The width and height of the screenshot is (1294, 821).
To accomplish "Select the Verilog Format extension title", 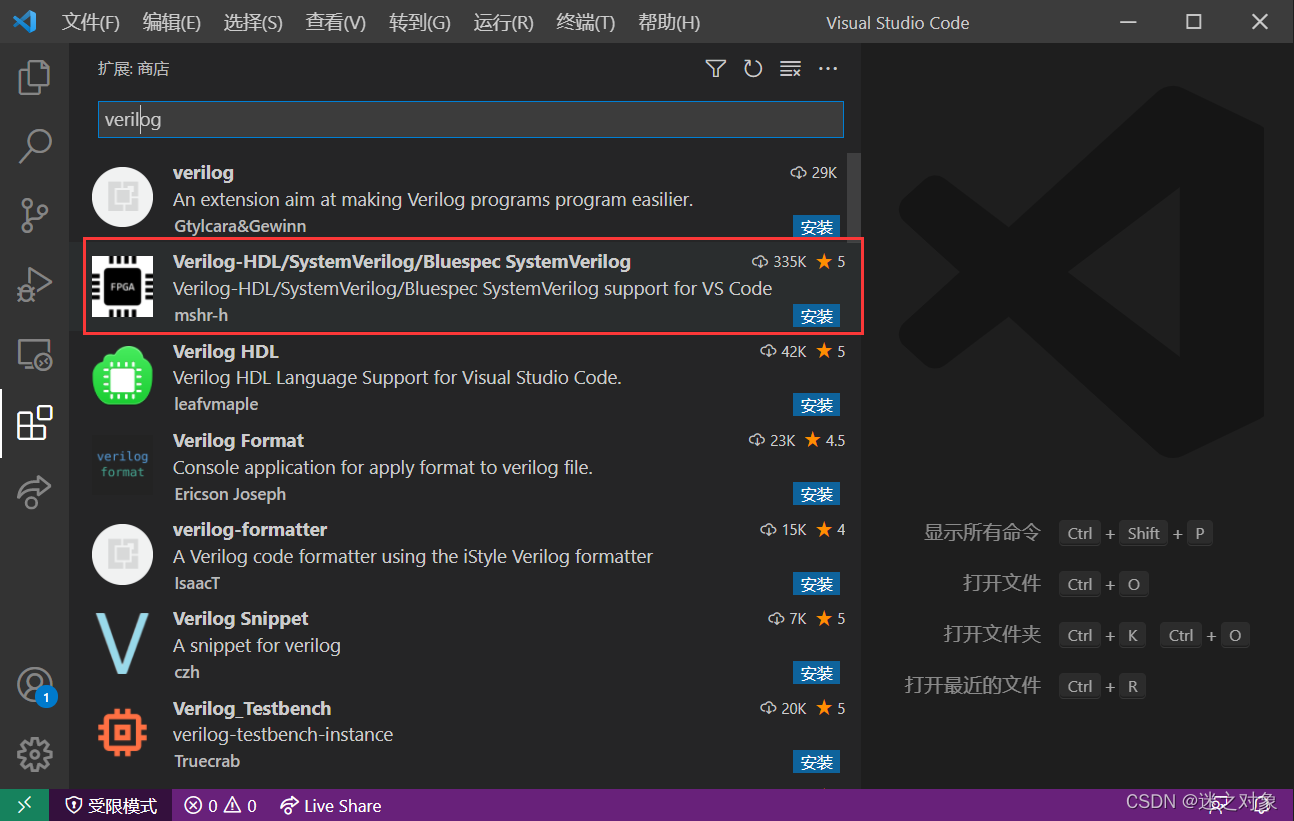I will coord(238,441).
